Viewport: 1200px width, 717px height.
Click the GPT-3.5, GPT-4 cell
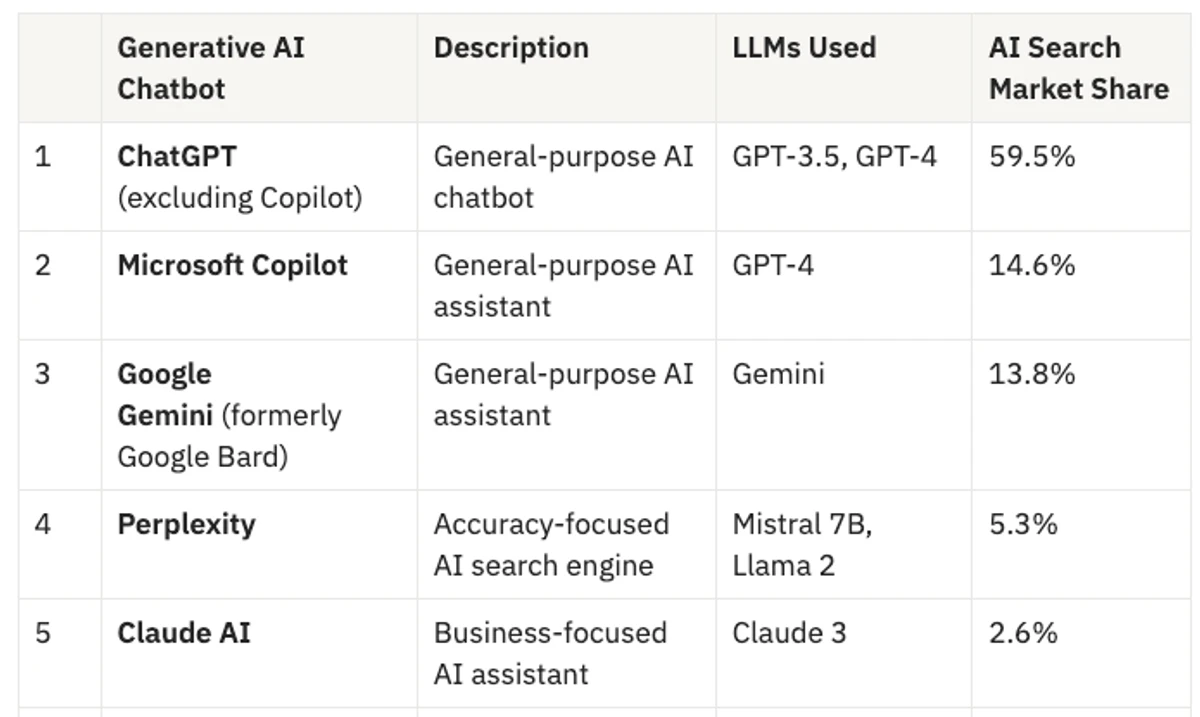pos(834,157)
